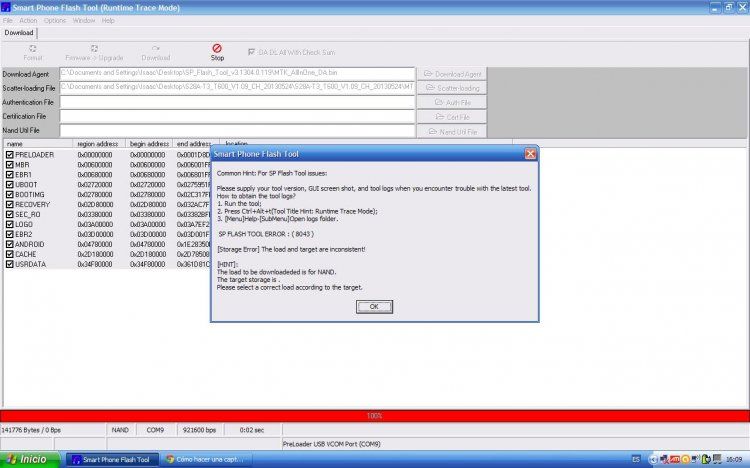Toggle DA DL All With Check Sum checkbox
The width and height of the screenshot is (750, 468).
252,52
